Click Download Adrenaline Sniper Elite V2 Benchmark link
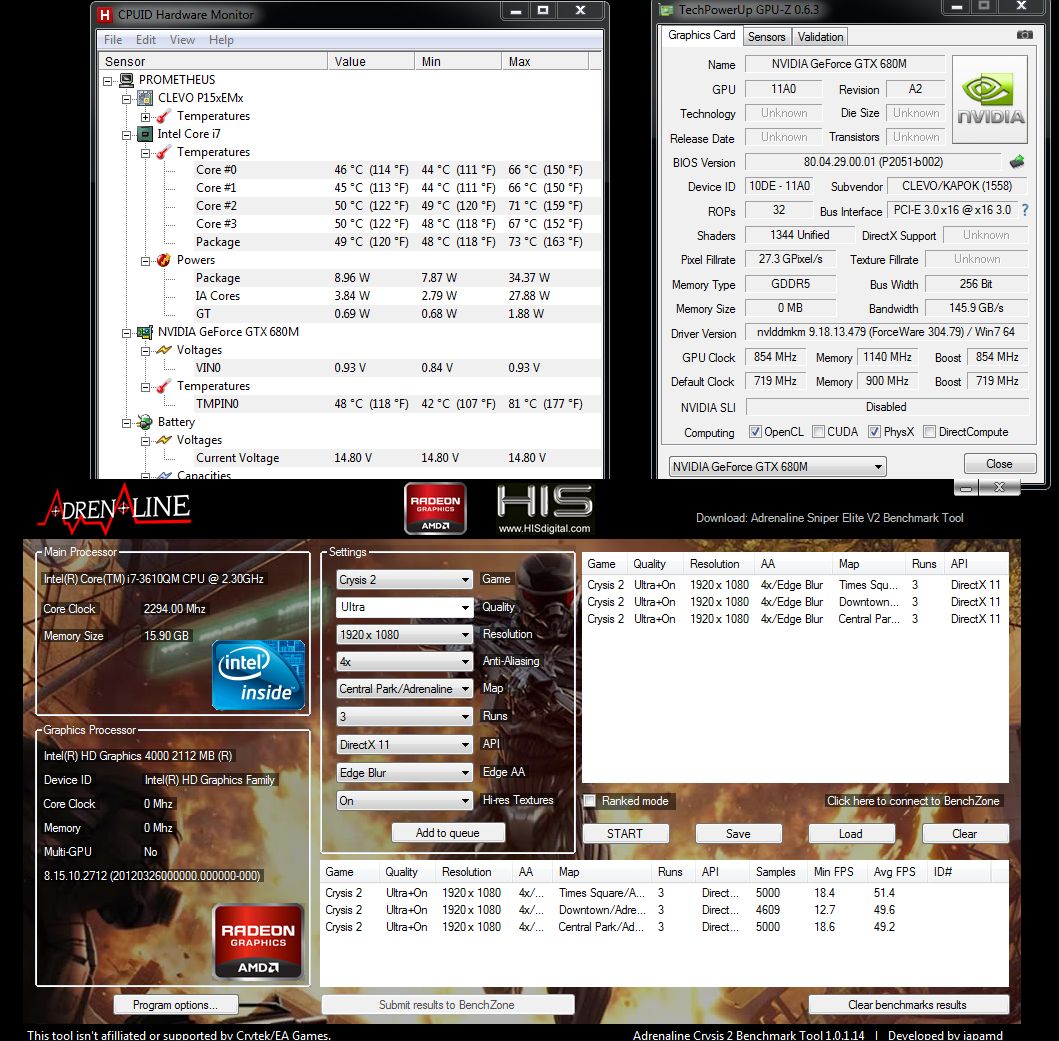The height and width of the screenshot is (1041, 1059). [829, 518]
